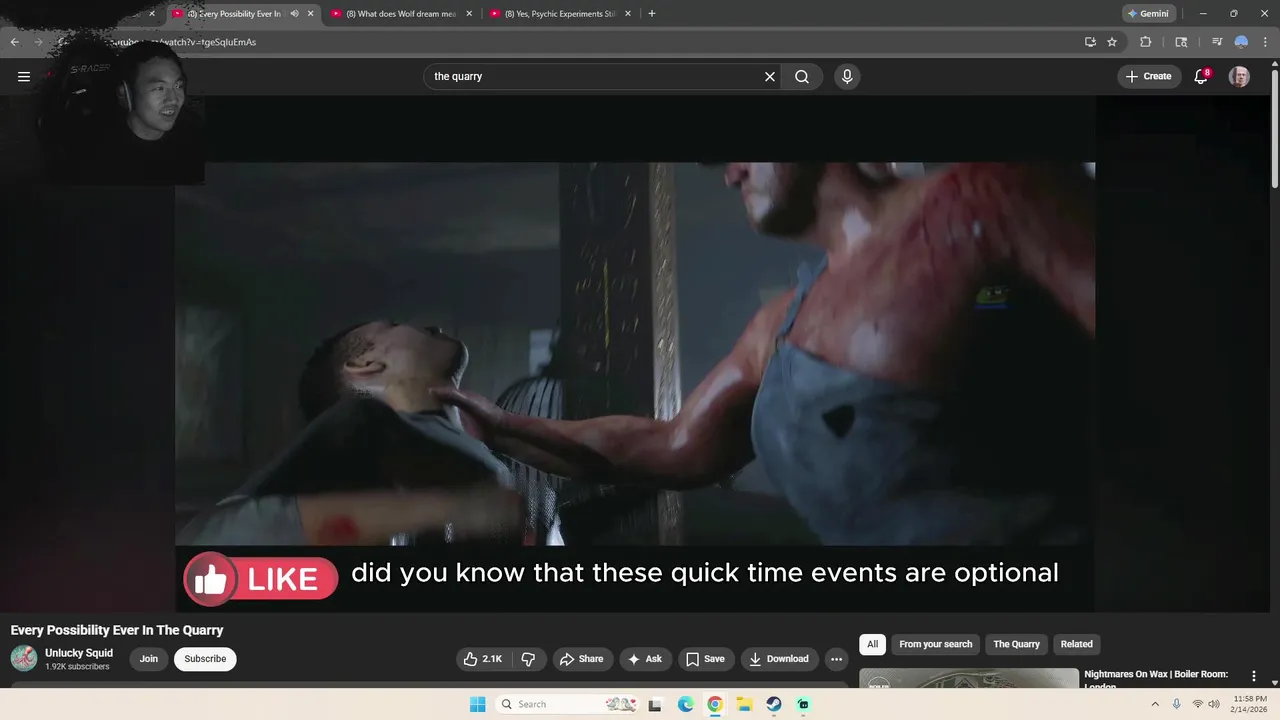Open Chrome media controls icon

[1217, 42]
